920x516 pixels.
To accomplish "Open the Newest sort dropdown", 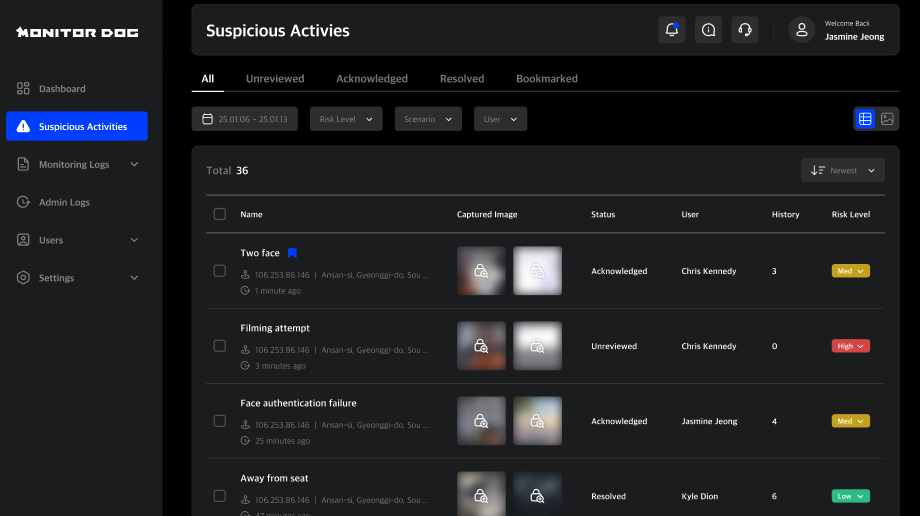I will [843, 170].
